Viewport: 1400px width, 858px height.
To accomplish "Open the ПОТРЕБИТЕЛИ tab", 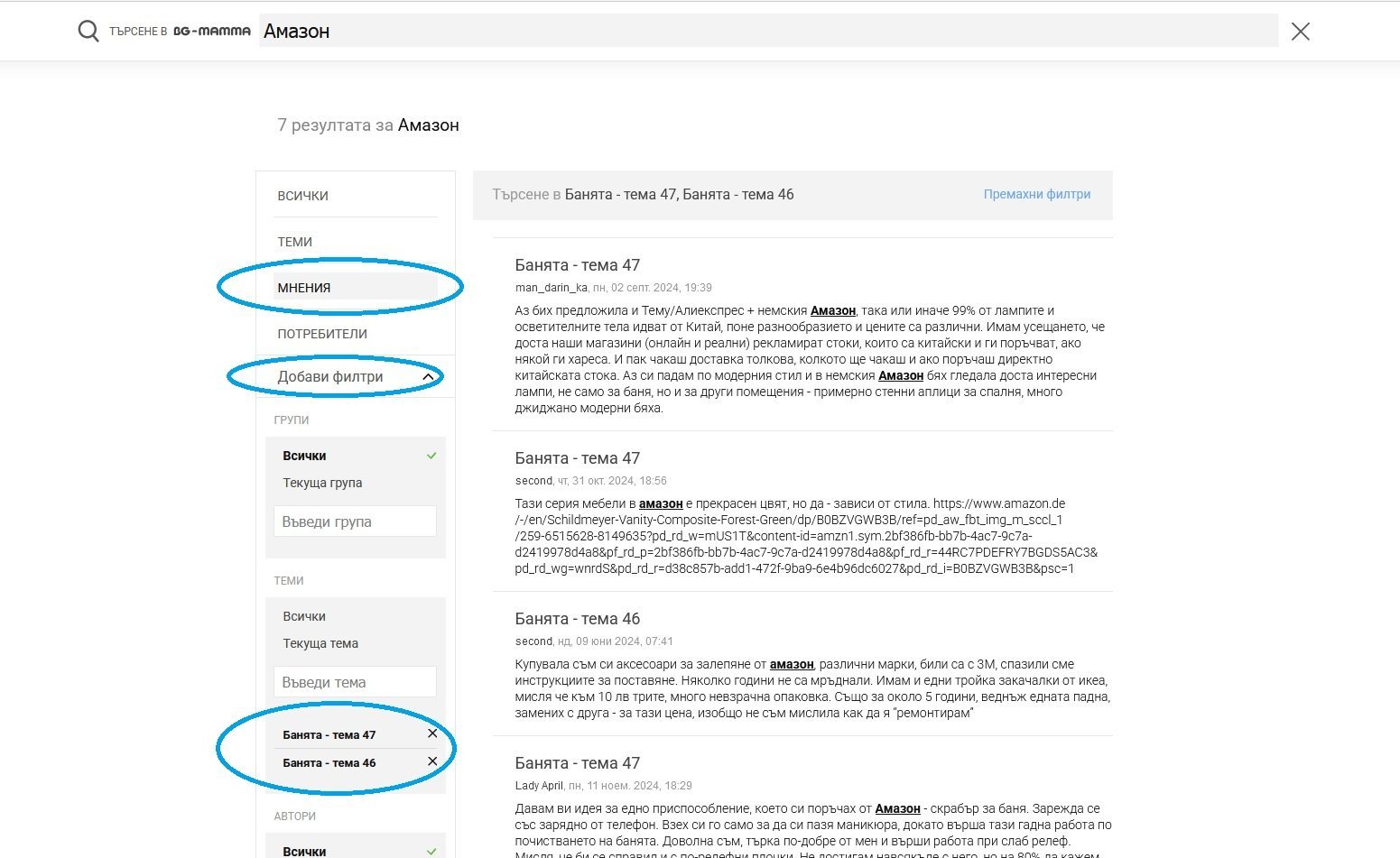I will [322, 334].
